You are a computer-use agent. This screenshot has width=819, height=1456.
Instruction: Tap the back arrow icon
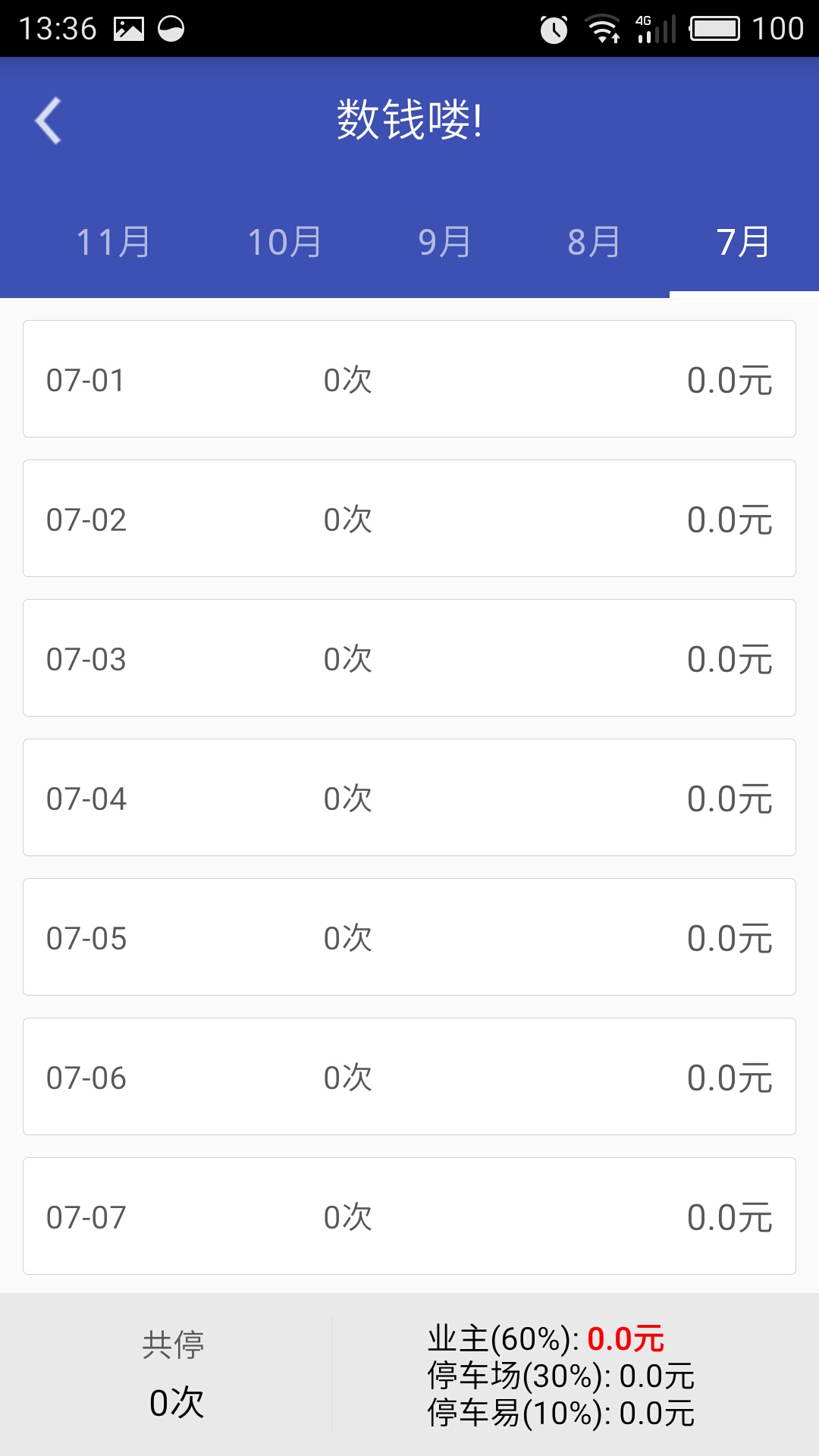[49, 121]
